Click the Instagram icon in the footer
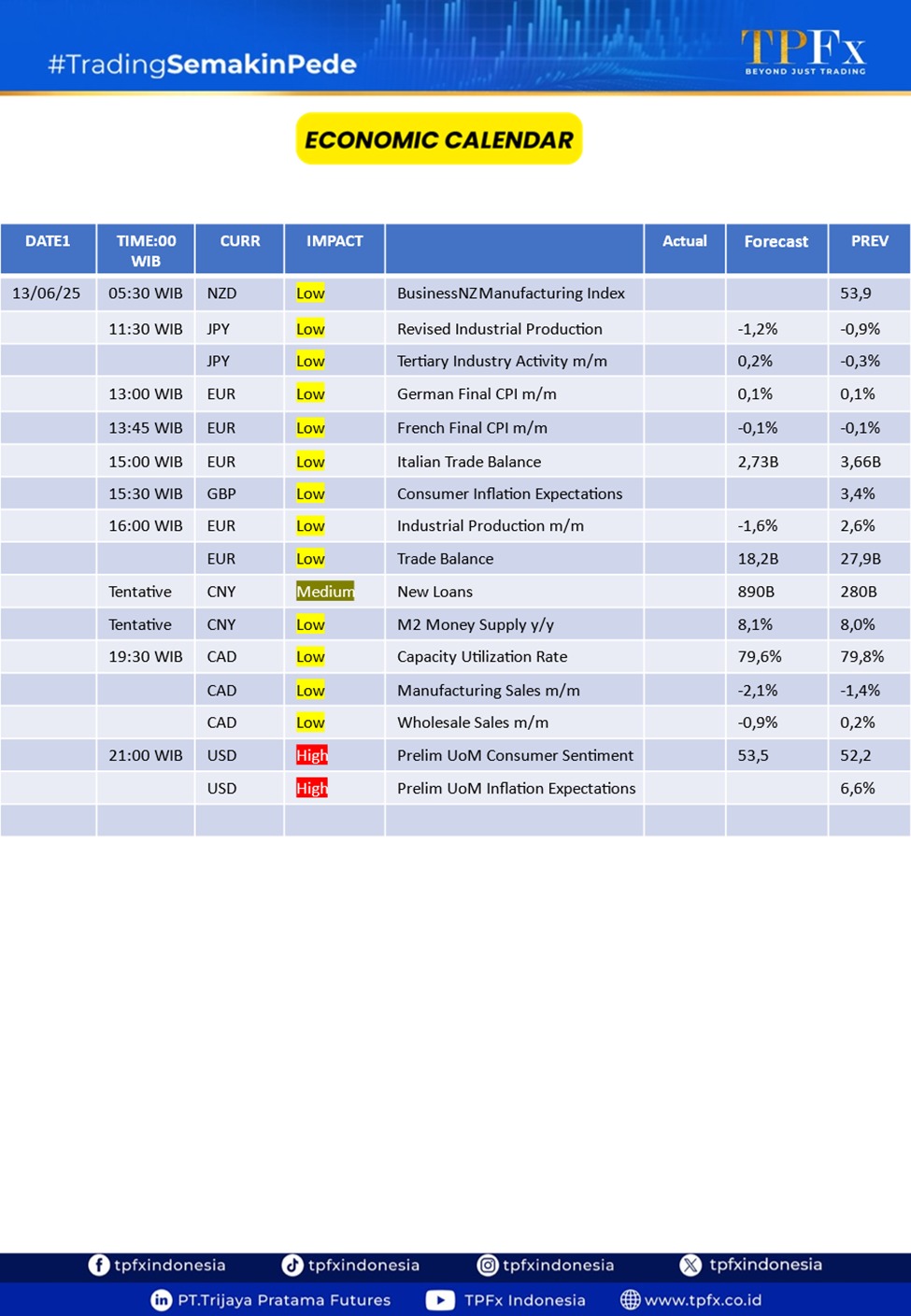Screen dimensions: 911x1316 tap(488, 1265)
